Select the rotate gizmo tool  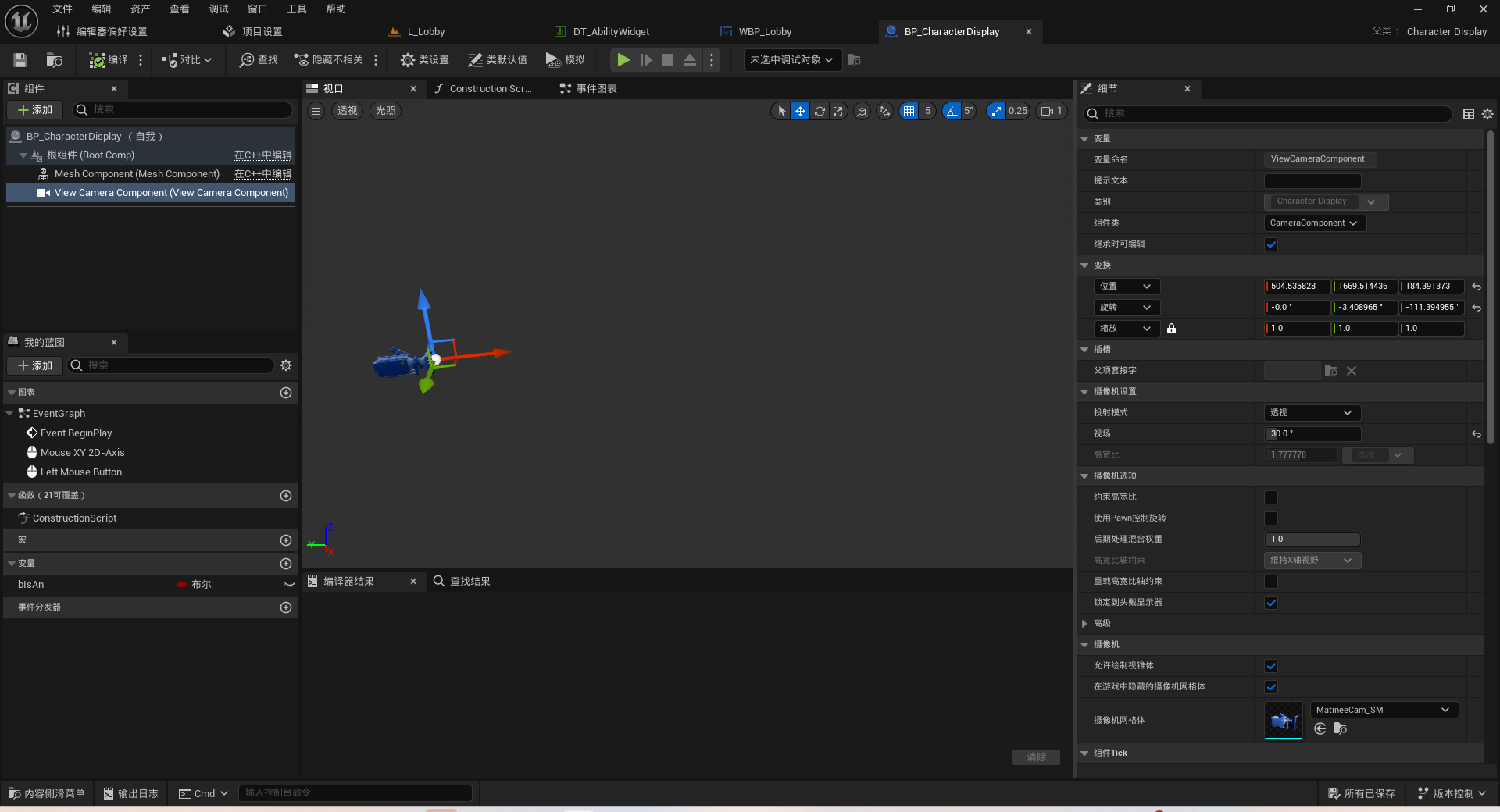tap(820, 111)
